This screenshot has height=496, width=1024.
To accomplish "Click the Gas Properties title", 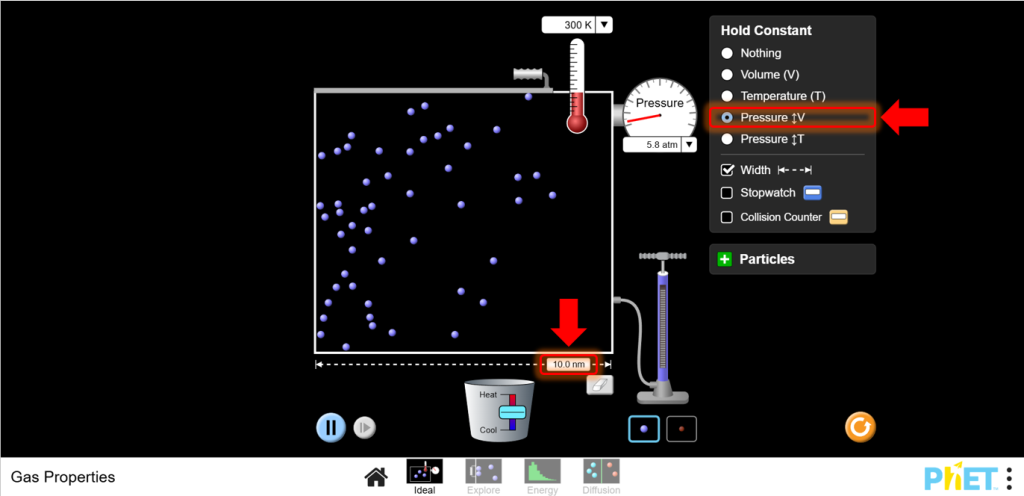I will point(63,477).
